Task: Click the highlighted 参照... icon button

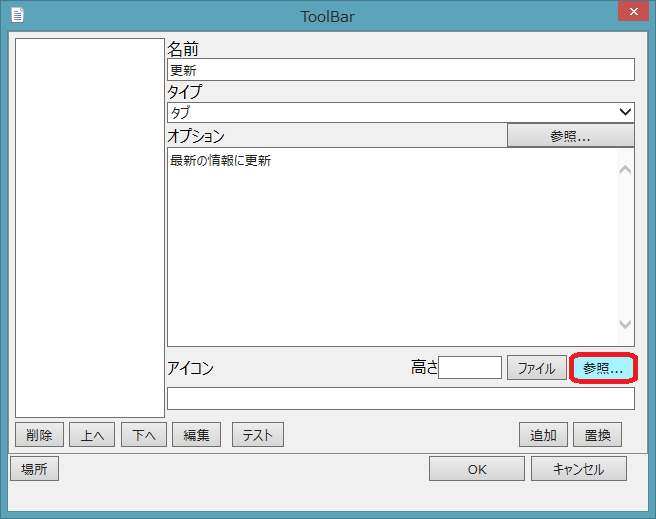Action: (603, 368)
